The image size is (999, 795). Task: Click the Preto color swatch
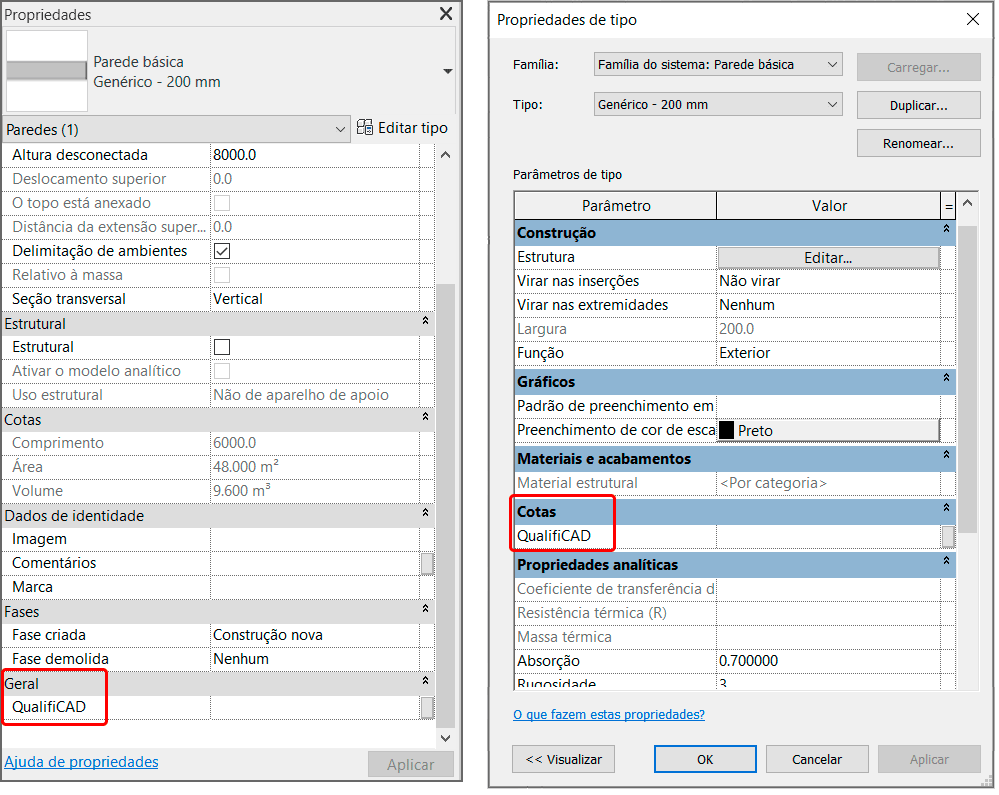point(727,430)
